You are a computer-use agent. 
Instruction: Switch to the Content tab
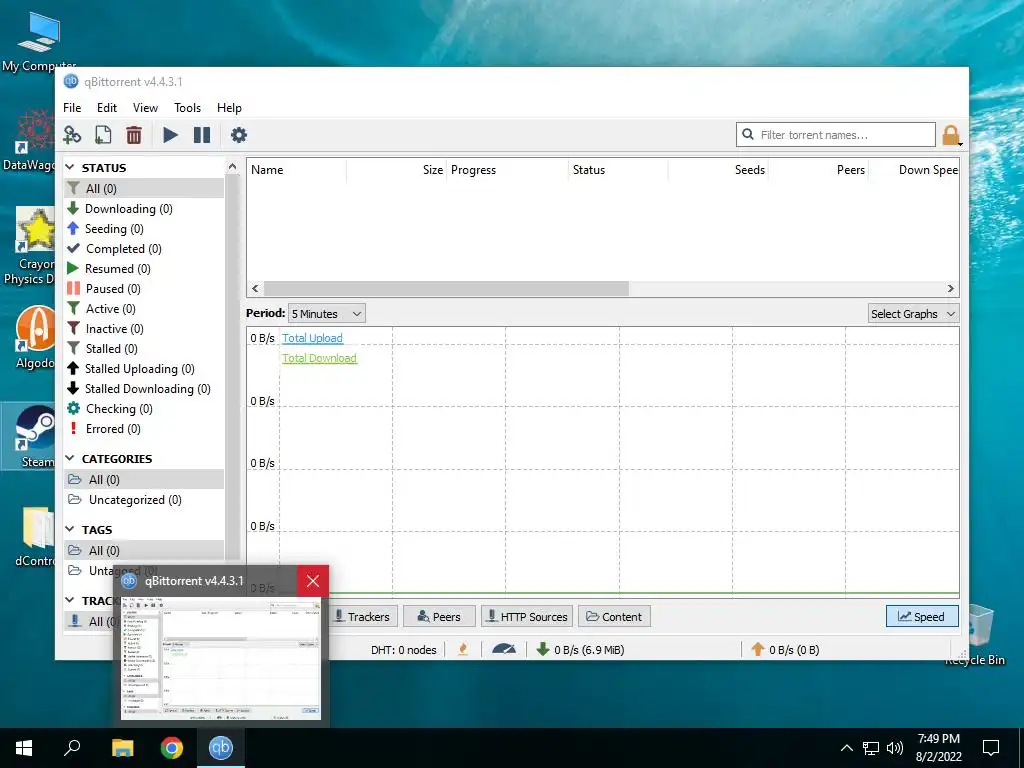pos(614,616)
